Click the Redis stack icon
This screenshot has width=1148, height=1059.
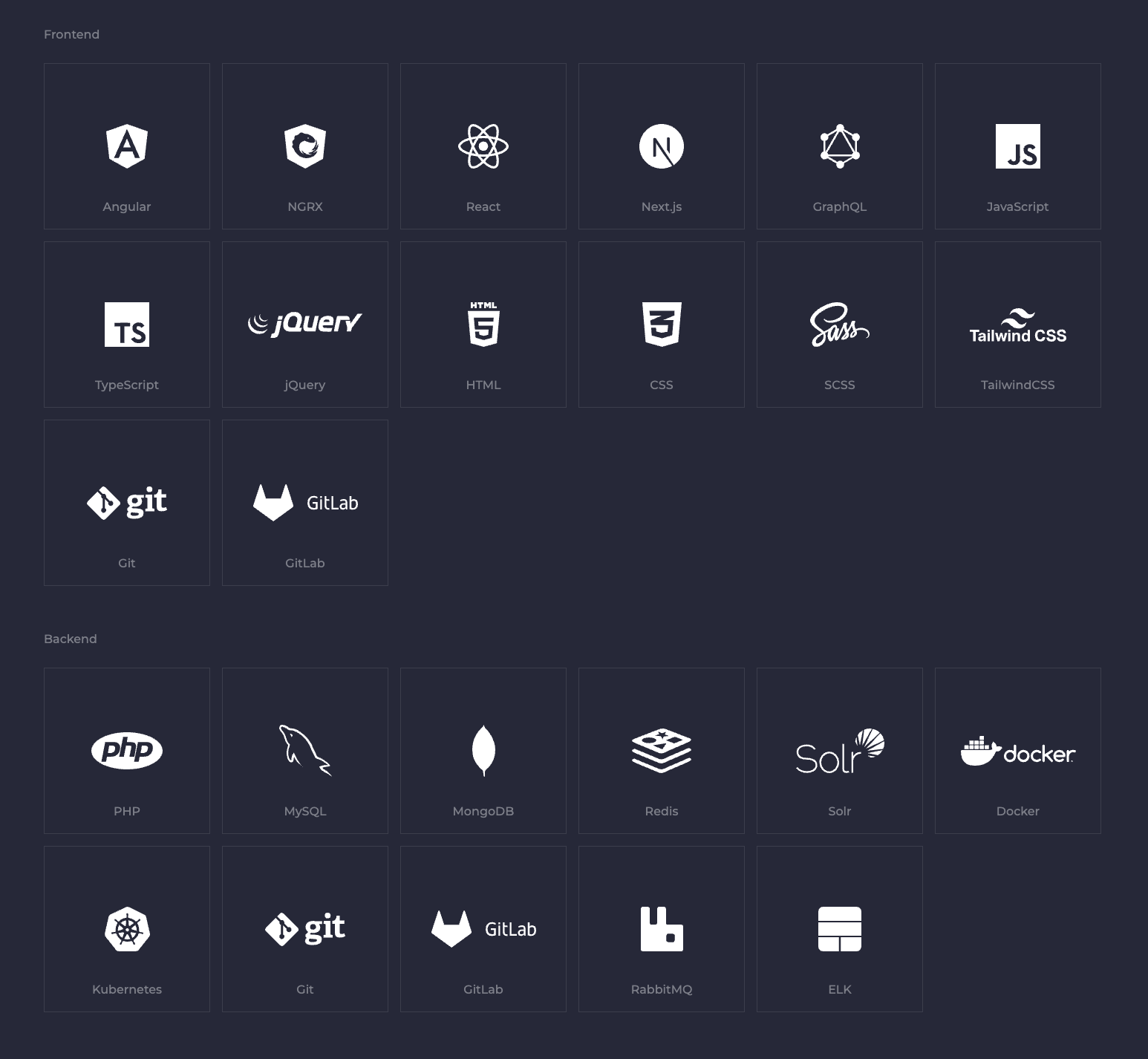(662, 750)
